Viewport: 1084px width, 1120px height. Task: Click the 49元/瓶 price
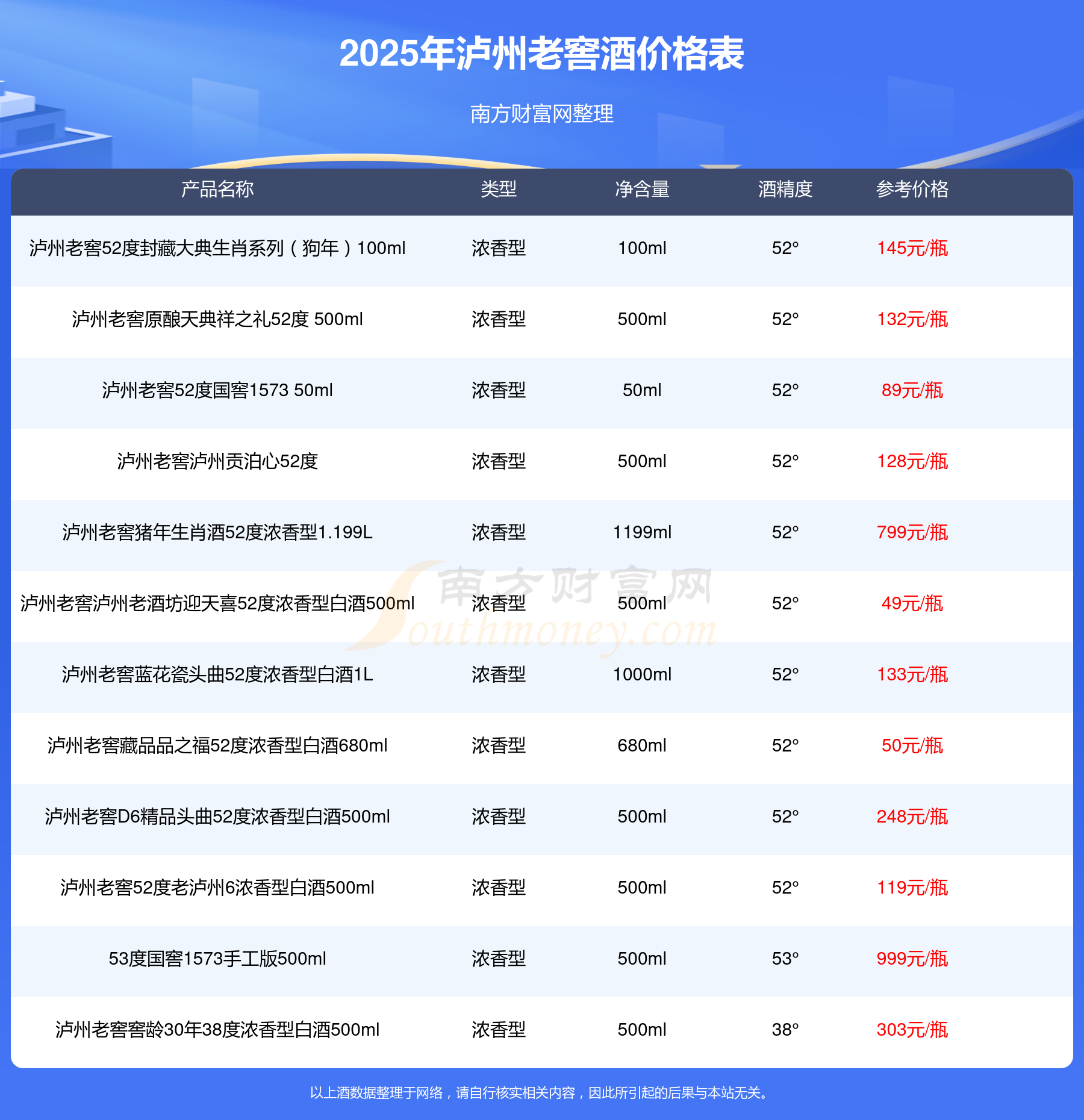[x=912, y=603]
